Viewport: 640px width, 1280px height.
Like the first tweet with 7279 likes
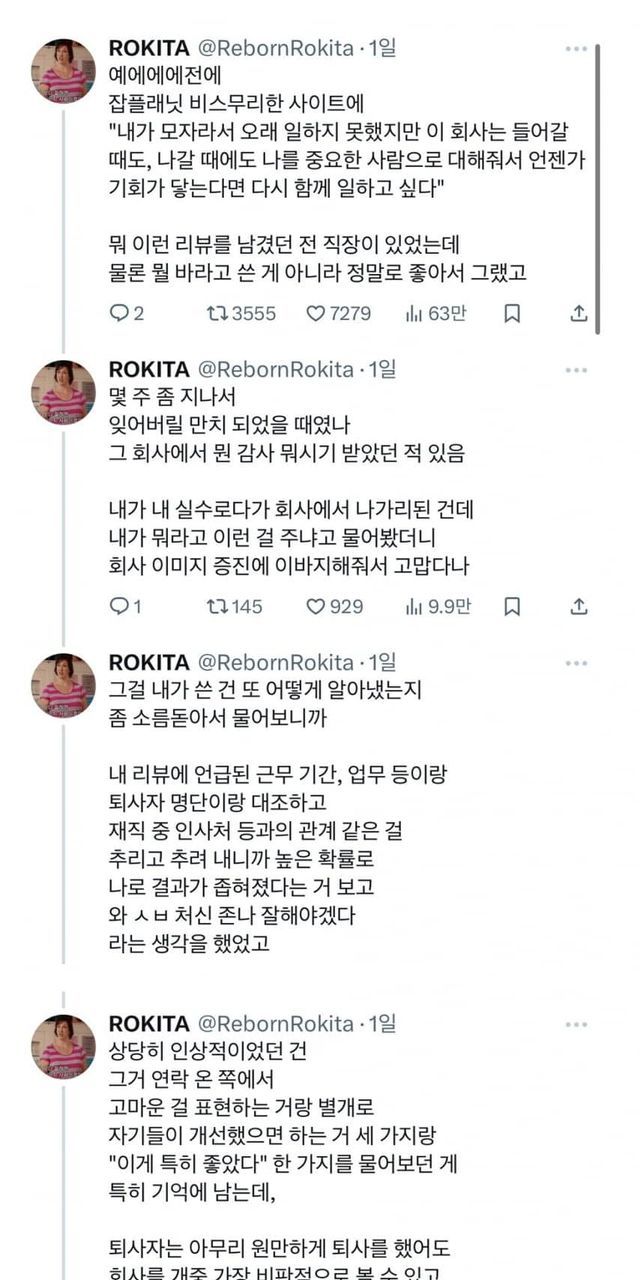pyautogui.click(x=316, y=313)
